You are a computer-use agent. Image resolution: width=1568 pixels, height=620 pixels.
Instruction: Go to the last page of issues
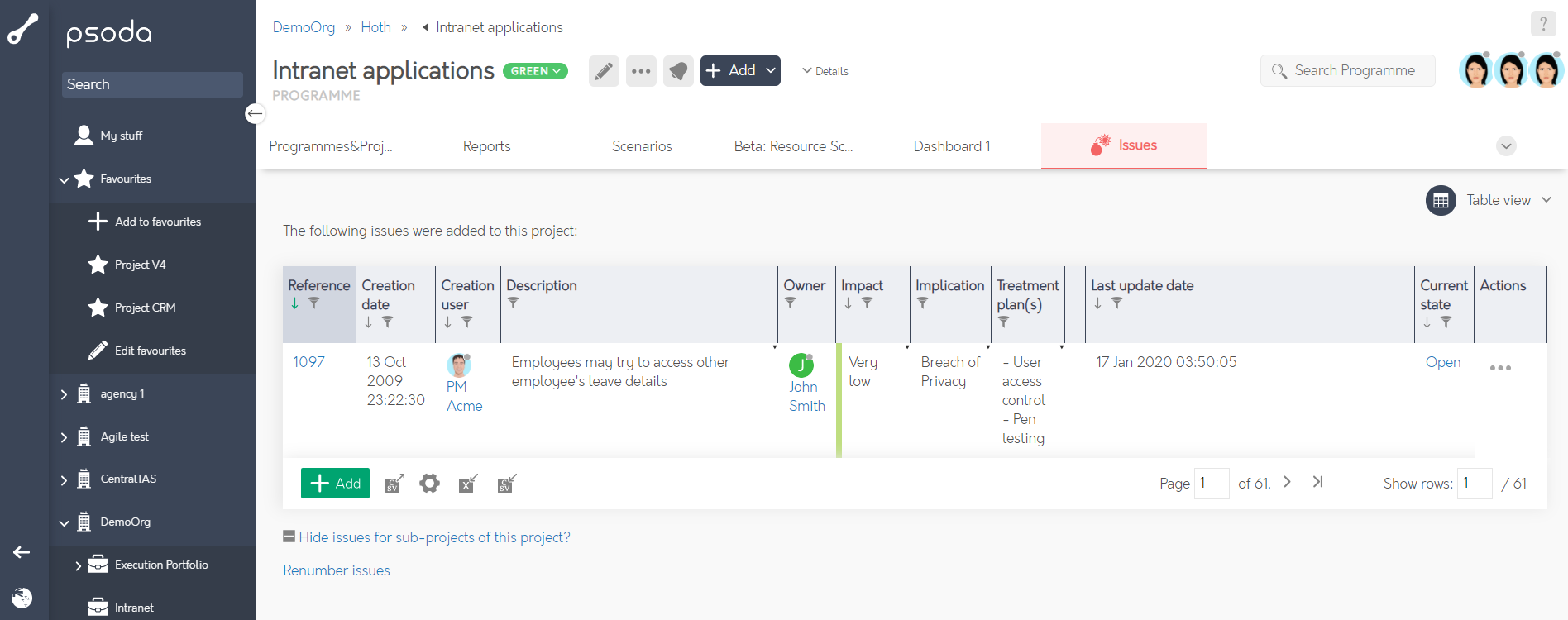(x=1317, y=482)
